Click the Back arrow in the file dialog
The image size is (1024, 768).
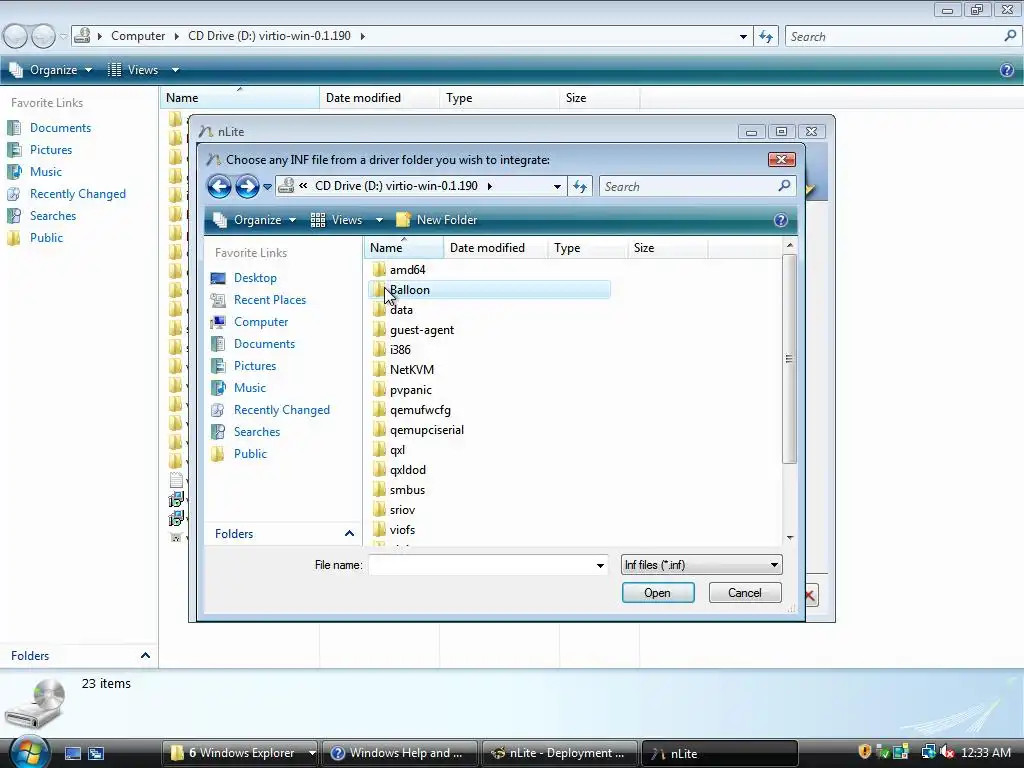(x=219, y=187)
